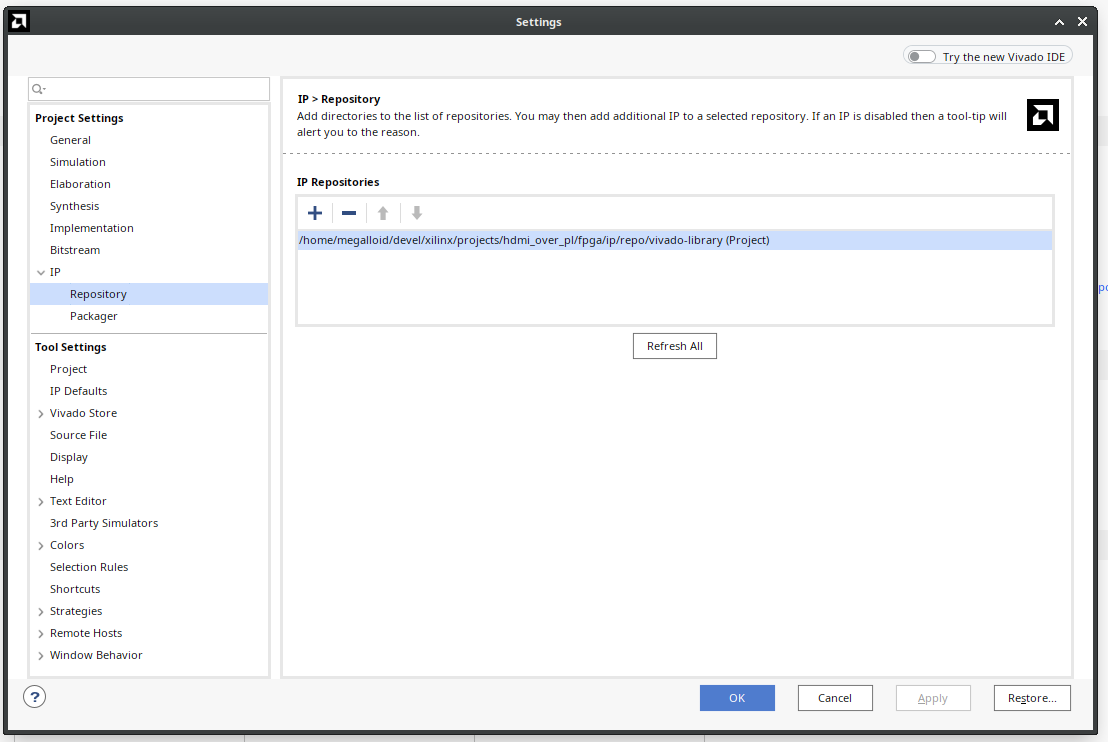The width and height of the screenshot is (1108, 742).
Task: Move repository up with up arrow icon
Action: (x=383, y=213)
